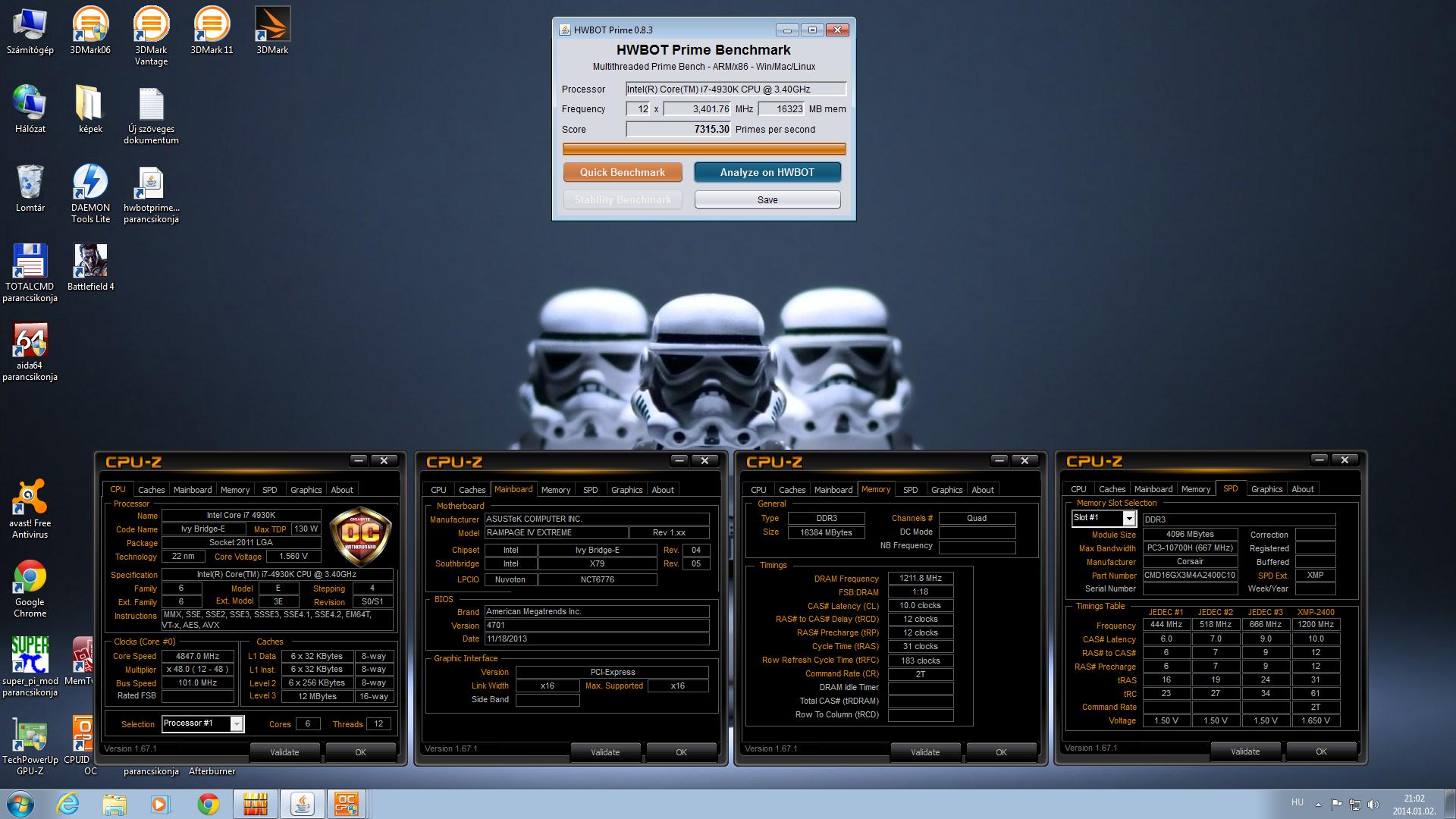Open the hwbotprime parancsikonja shortcut
Image resolution: width=1456 pixels, height=819 pixels.
[x=151, y=193]
